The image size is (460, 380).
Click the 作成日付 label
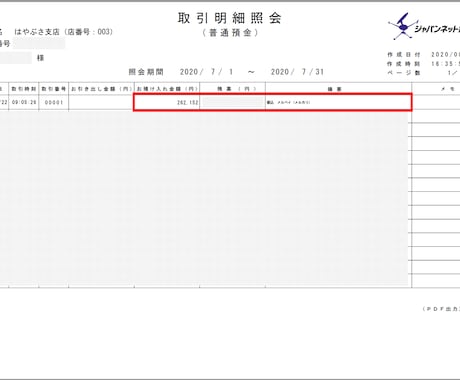tap(404, 55)
